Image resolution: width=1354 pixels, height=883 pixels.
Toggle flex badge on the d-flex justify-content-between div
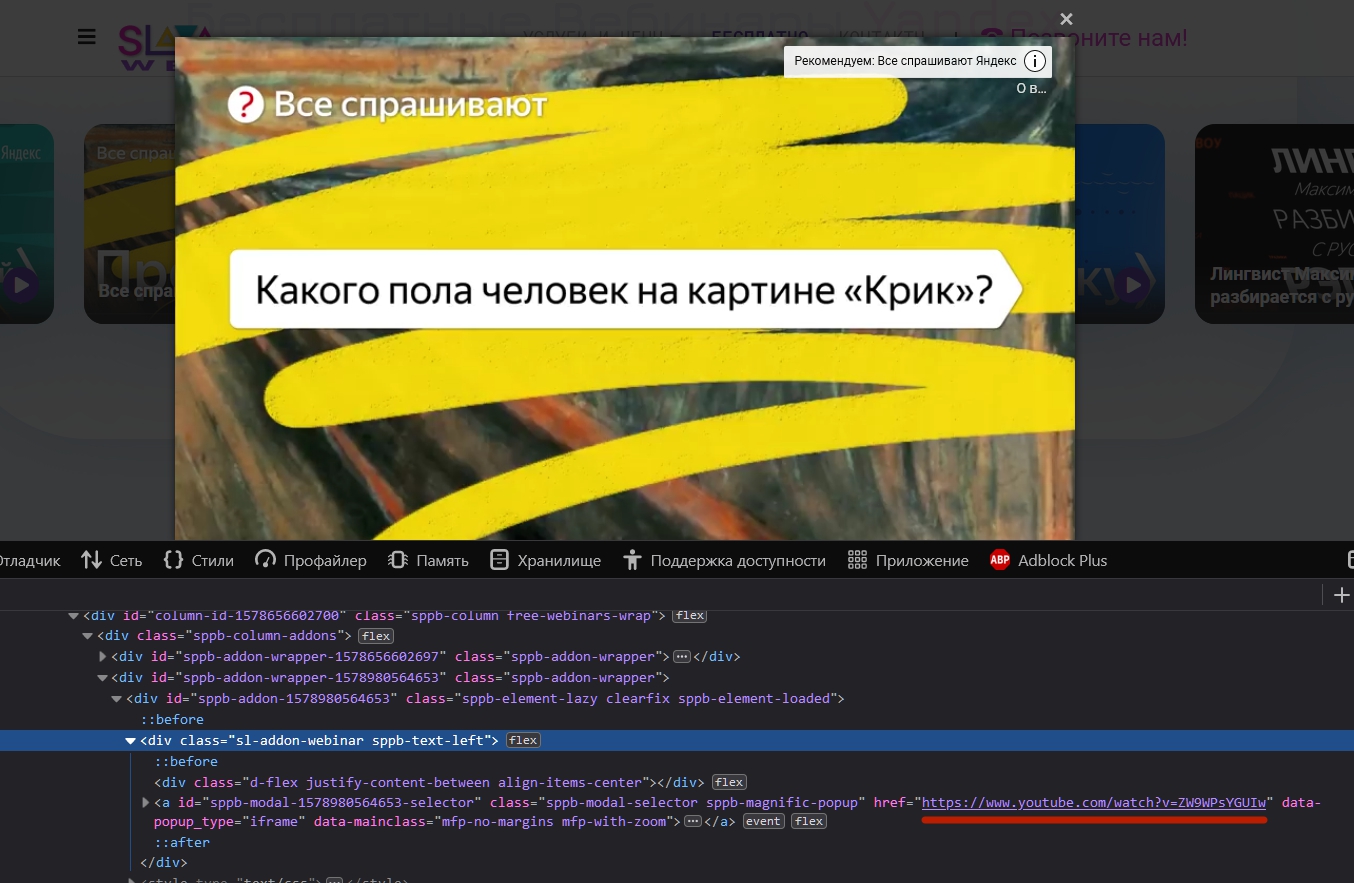click(x=729, y=782)
